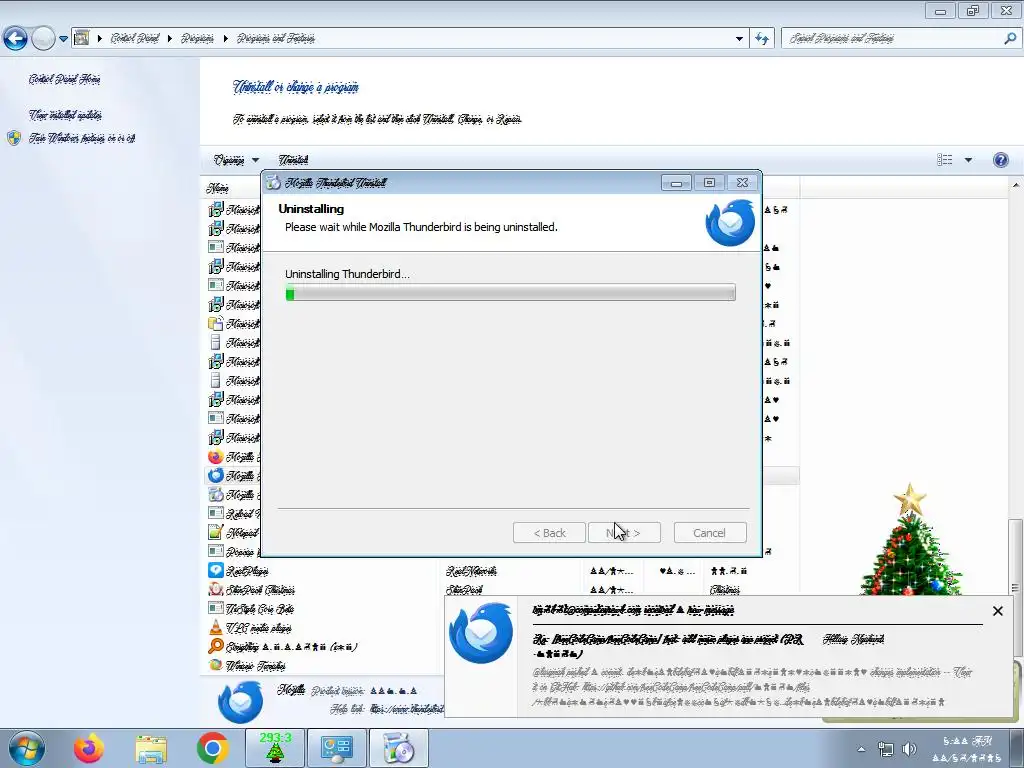
Task: Click the search magnifier icon
Action: point(1010,39)
